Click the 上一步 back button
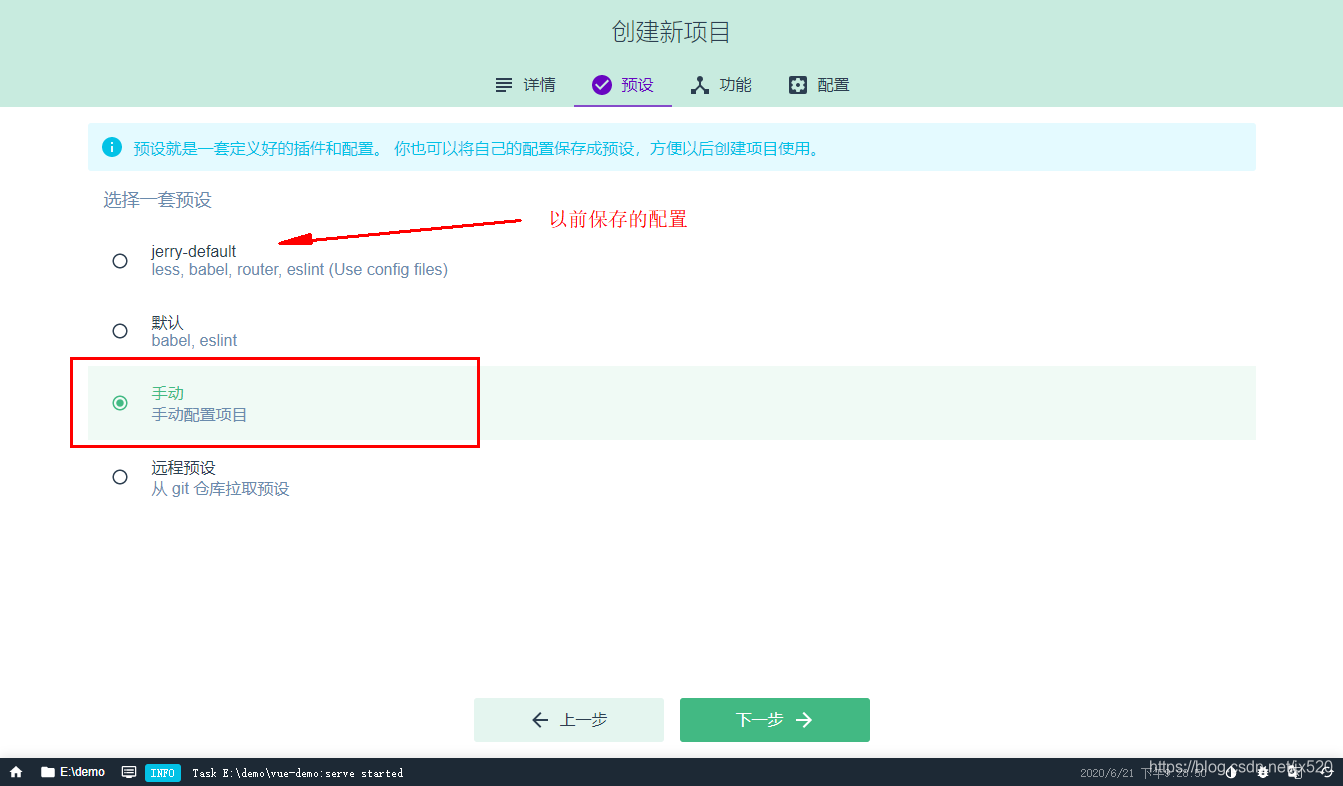This screenshot has width=1343, height=786. coord(569,720)
